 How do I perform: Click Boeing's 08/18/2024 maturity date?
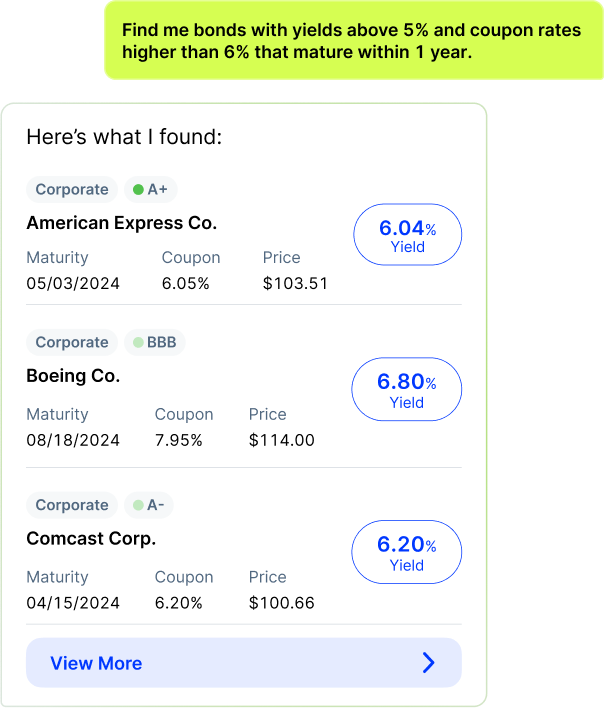73,440
